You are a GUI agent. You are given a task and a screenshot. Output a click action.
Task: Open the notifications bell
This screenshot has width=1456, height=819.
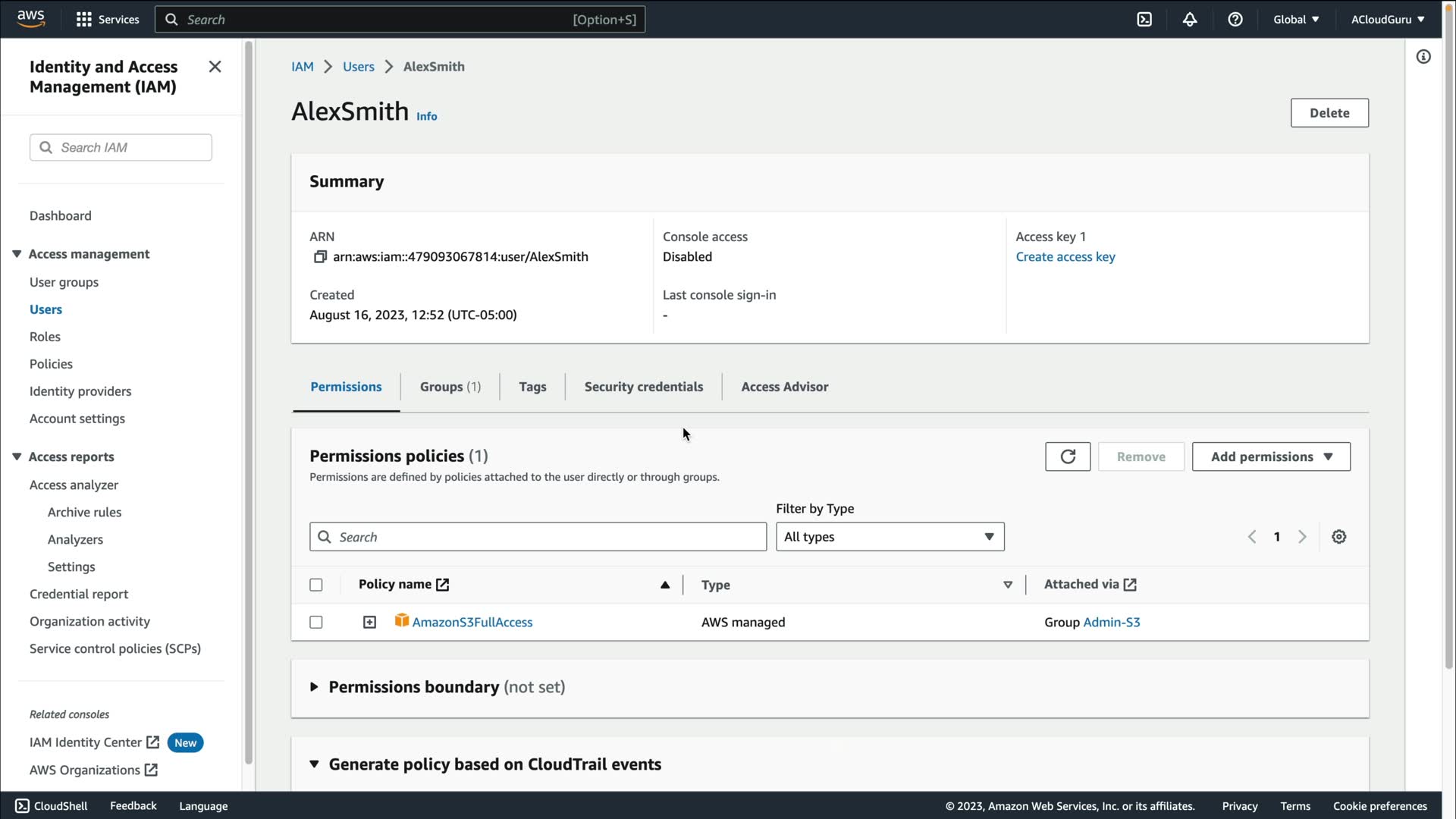[x=1190, y=20]
